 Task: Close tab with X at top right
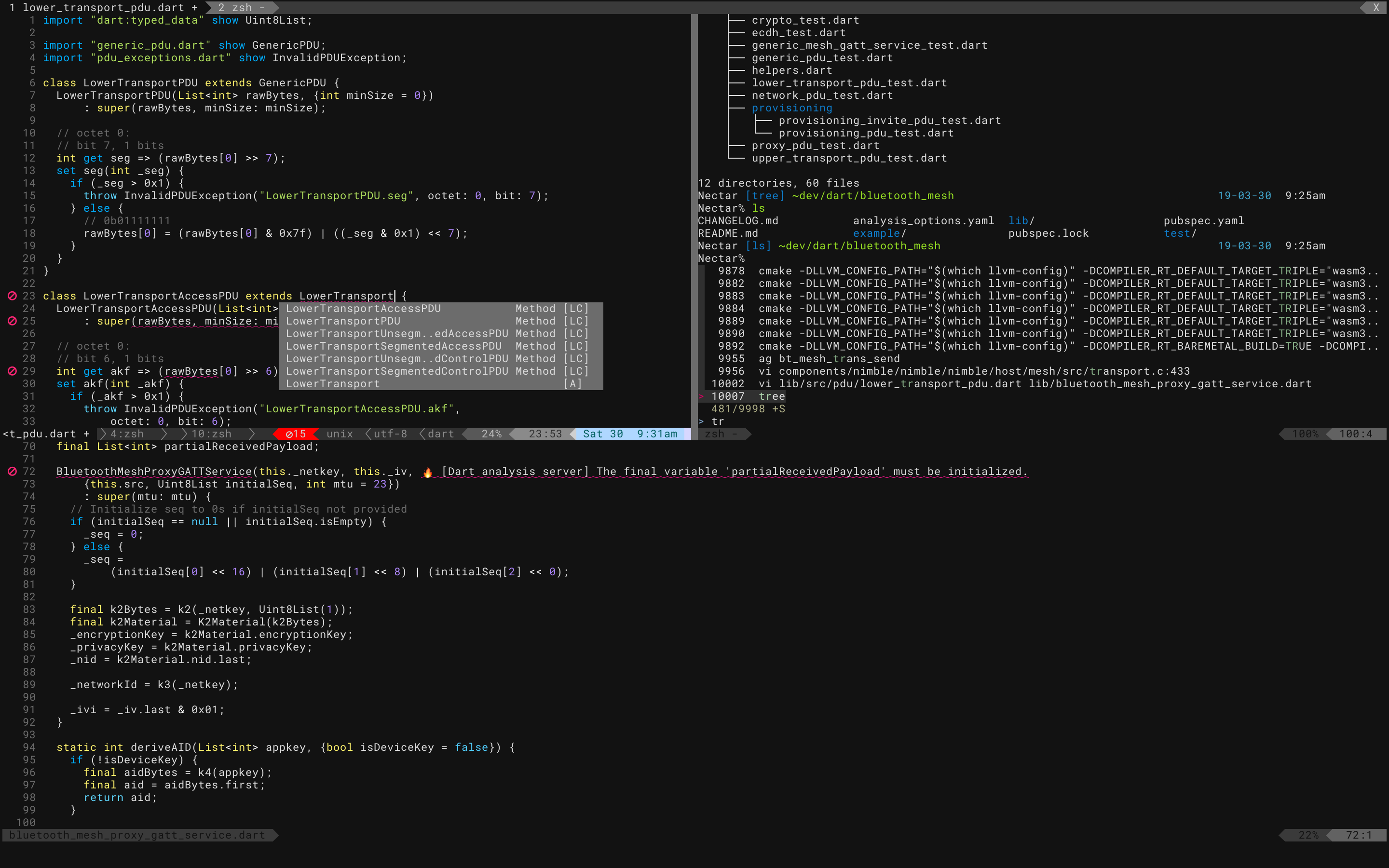click(x=1376, y=7)
